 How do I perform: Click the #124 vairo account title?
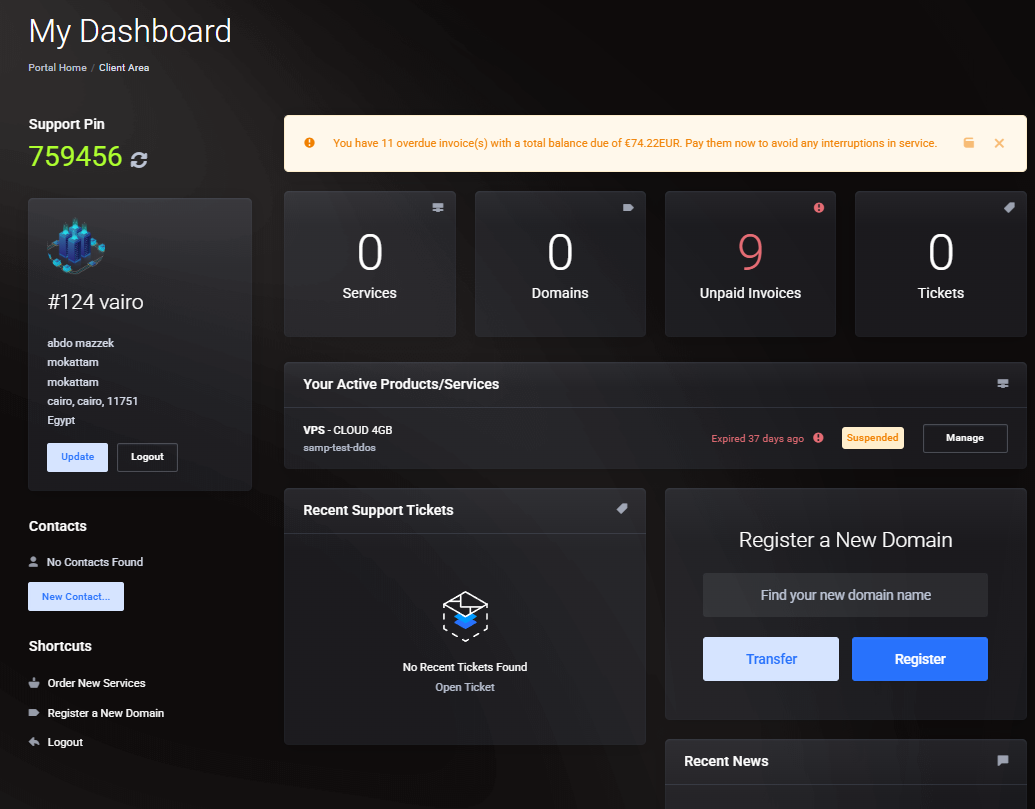tap(96, 302)
